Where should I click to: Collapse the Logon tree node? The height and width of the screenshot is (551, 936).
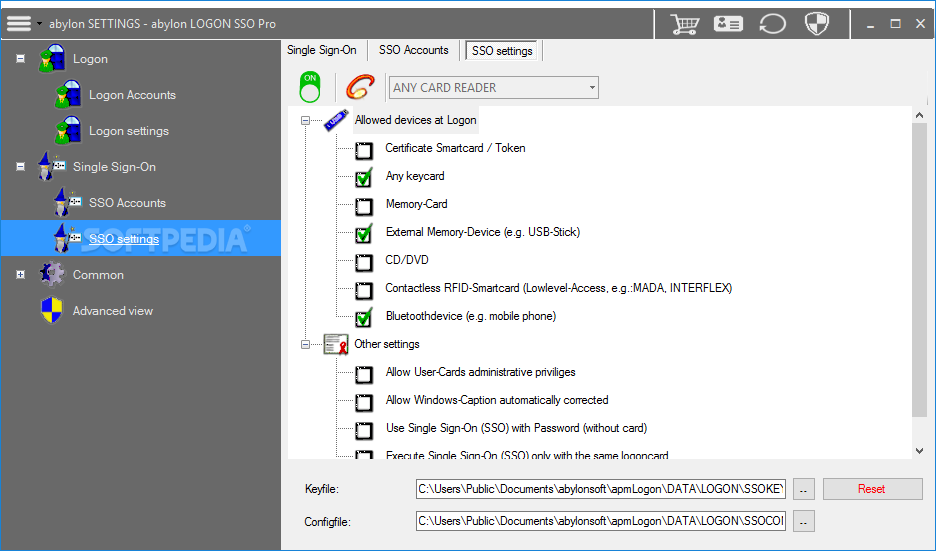pos(20,59)
